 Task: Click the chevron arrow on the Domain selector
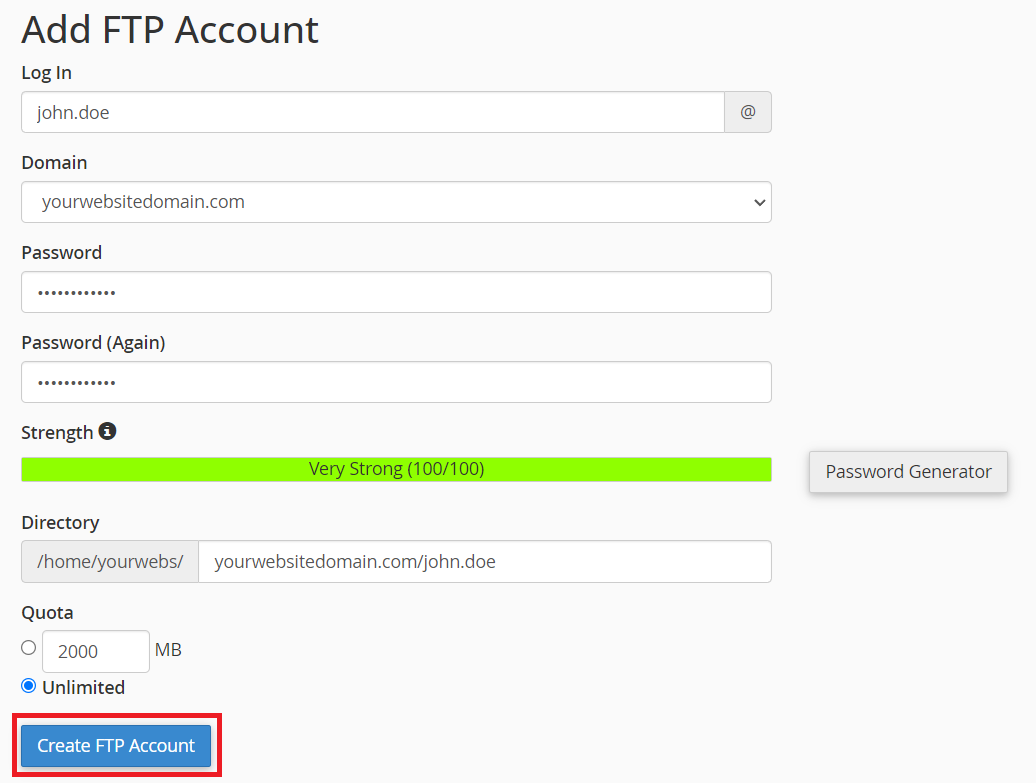coord(758,202)
